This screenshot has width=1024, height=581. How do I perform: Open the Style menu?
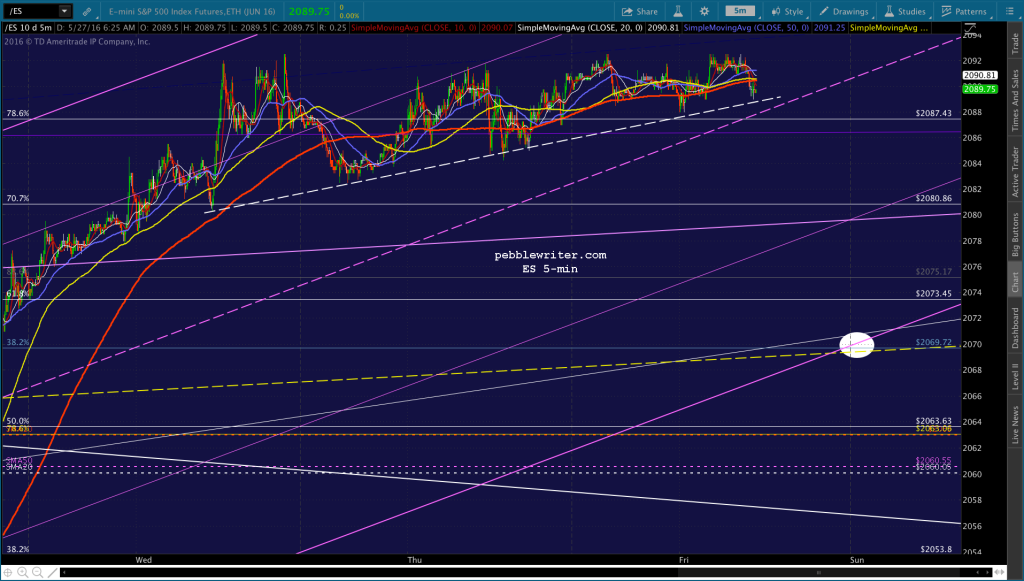pyautogui.click(x=787, y=11)
